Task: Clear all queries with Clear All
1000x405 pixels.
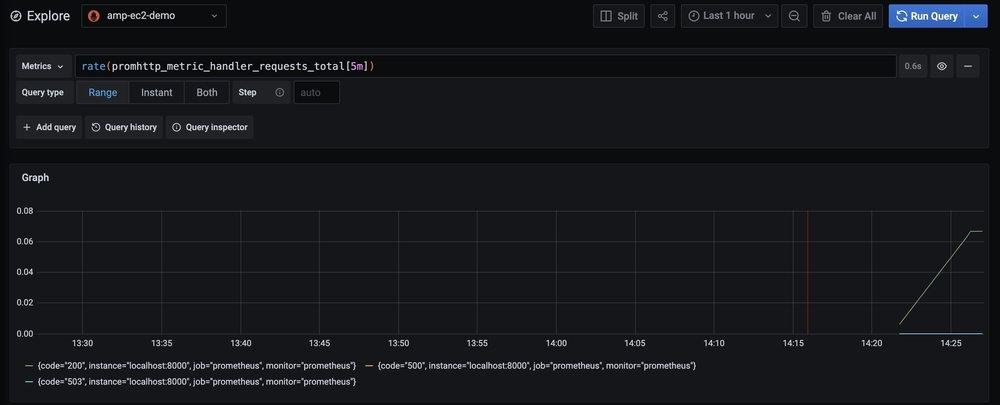Action: [x=848, y=16]
